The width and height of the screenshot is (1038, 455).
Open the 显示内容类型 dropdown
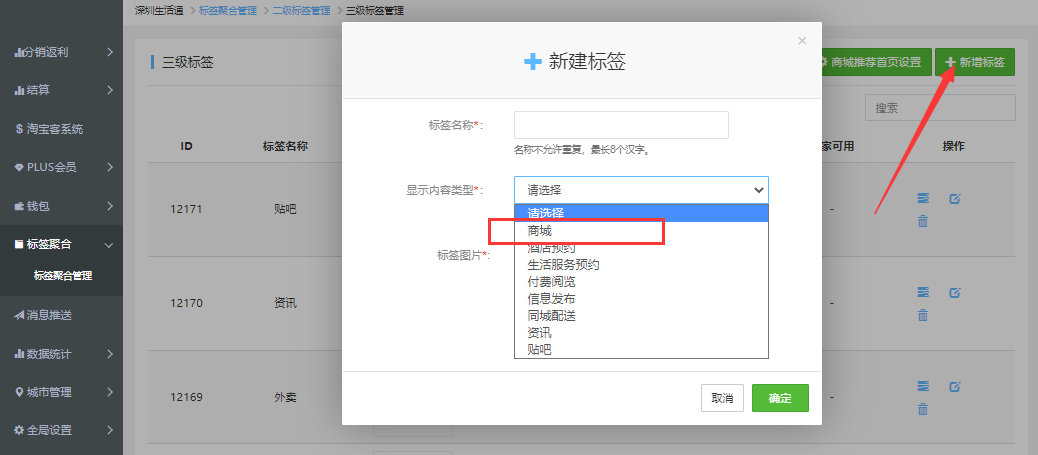click(x=641, y=189)
